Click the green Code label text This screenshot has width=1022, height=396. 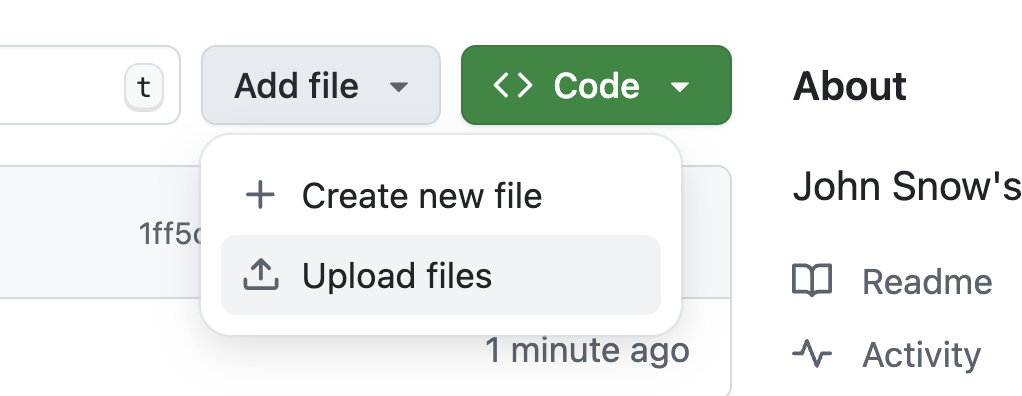(596, 86)
